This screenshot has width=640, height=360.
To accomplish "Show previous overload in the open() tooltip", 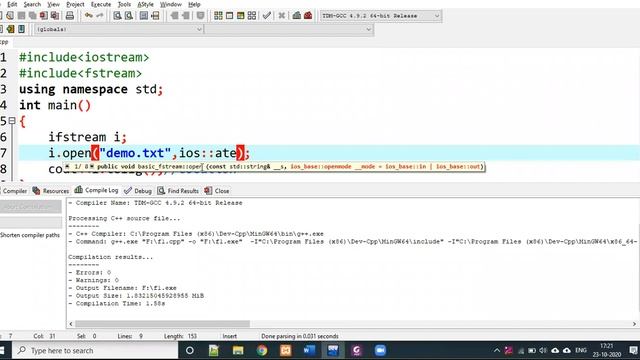I will pos(67,167).
